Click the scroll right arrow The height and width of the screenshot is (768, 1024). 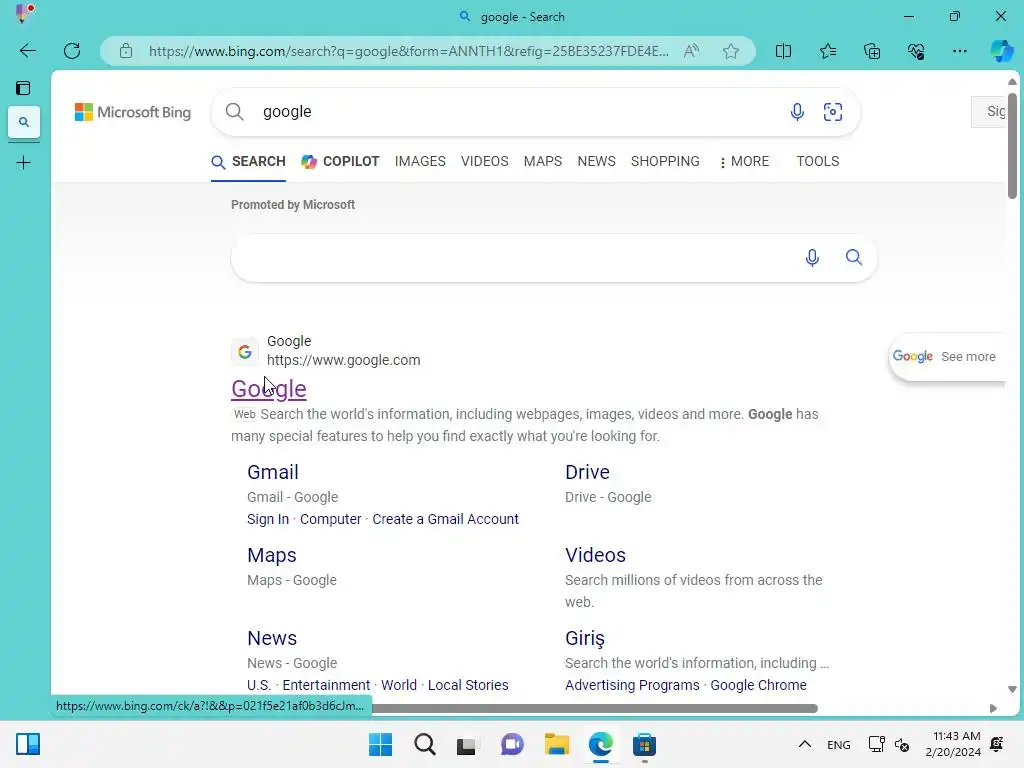[x=993, y=709]
